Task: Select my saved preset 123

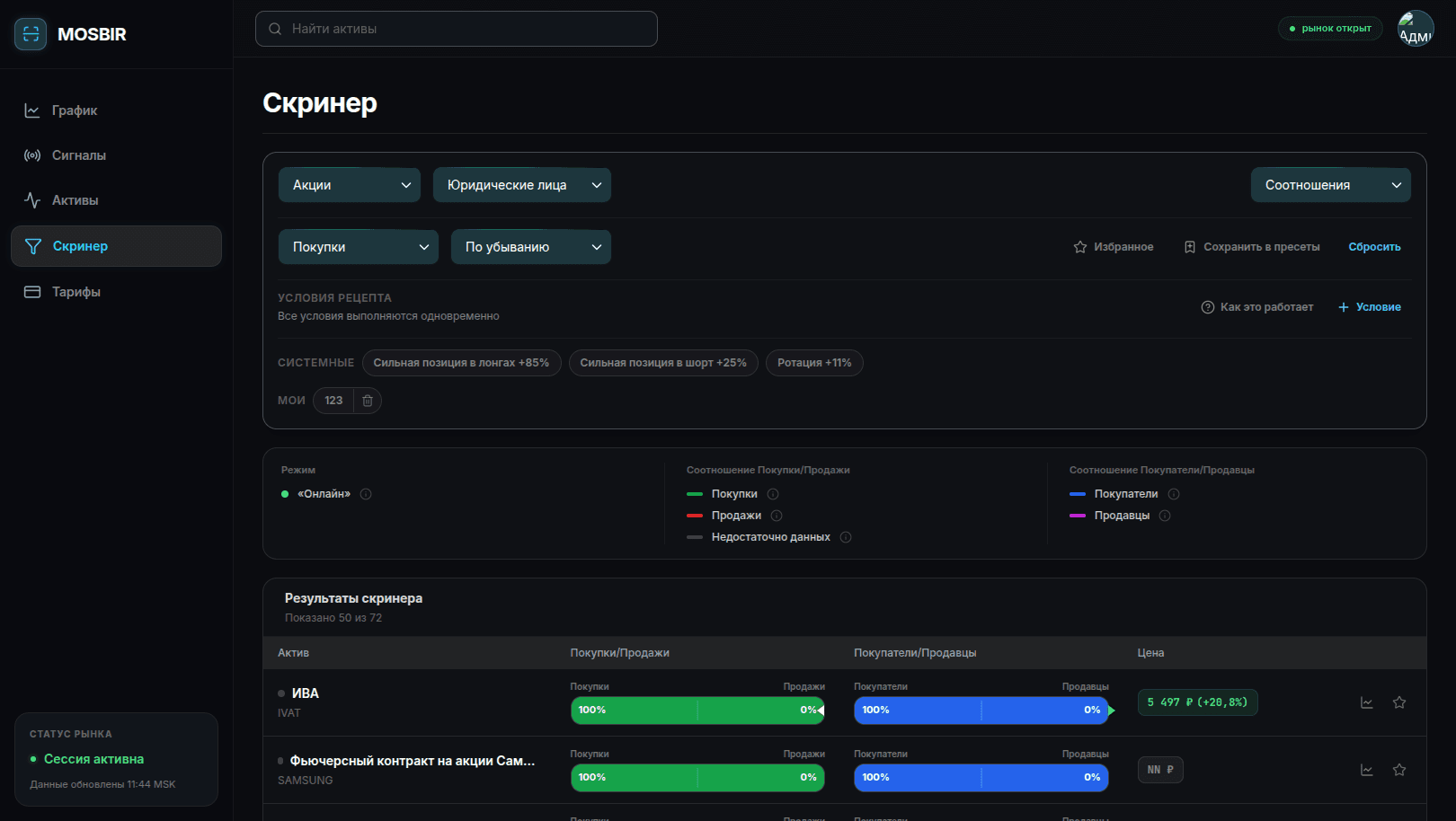Action: pos(333,401)
